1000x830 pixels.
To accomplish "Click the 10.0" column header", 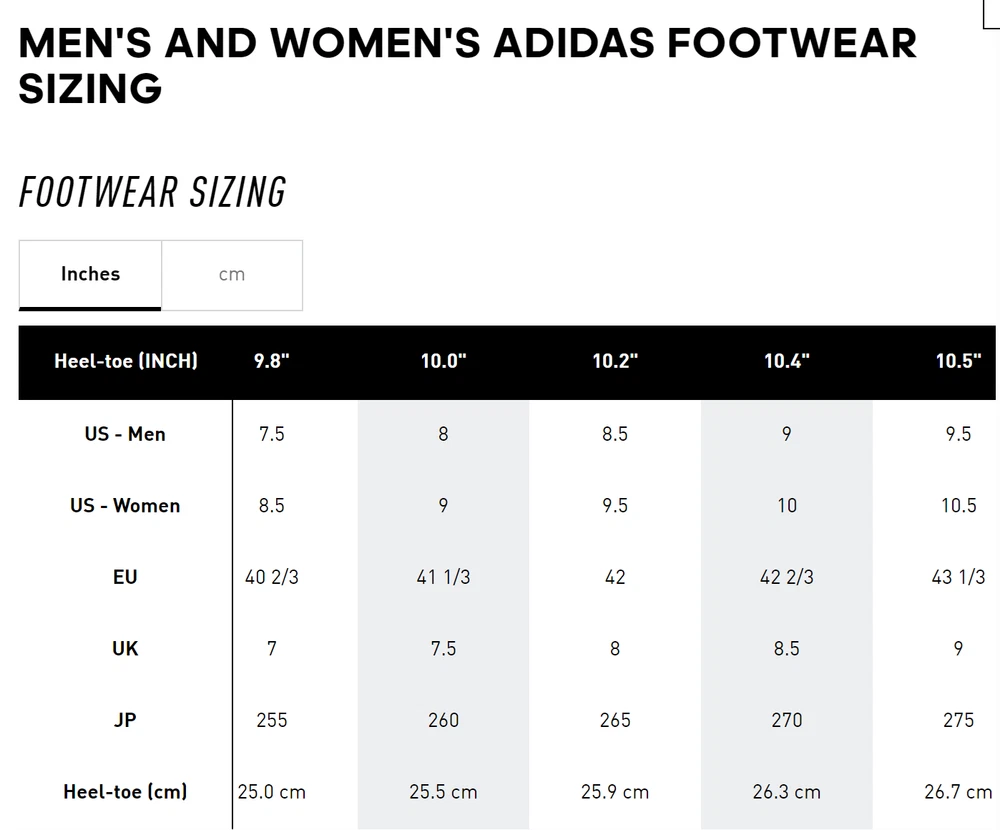I will 443,362.
